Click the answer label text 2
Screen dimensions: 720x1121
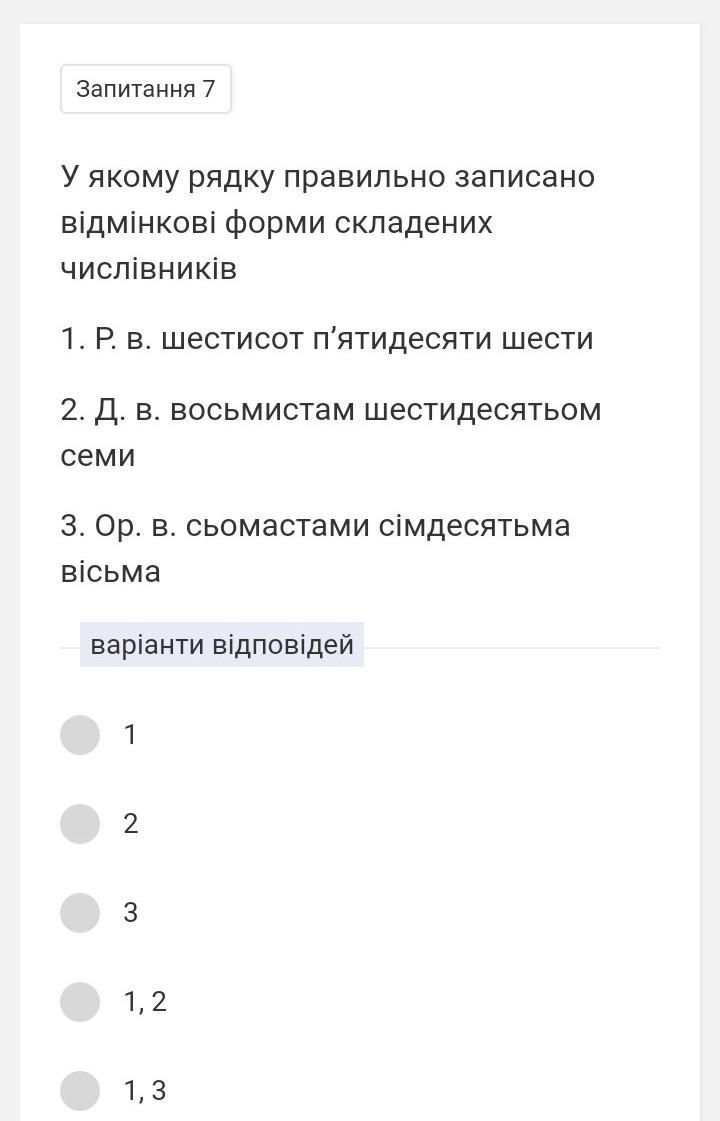pos(130,824)
